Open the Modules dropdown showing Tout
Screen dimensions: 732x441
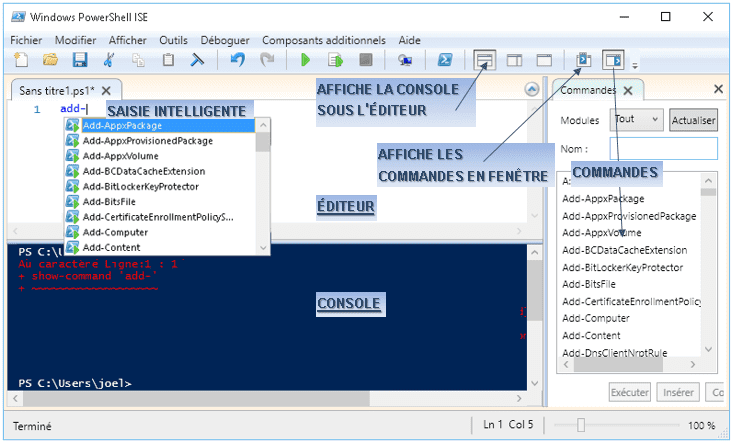pyautogui.click(x=636, y=120)
